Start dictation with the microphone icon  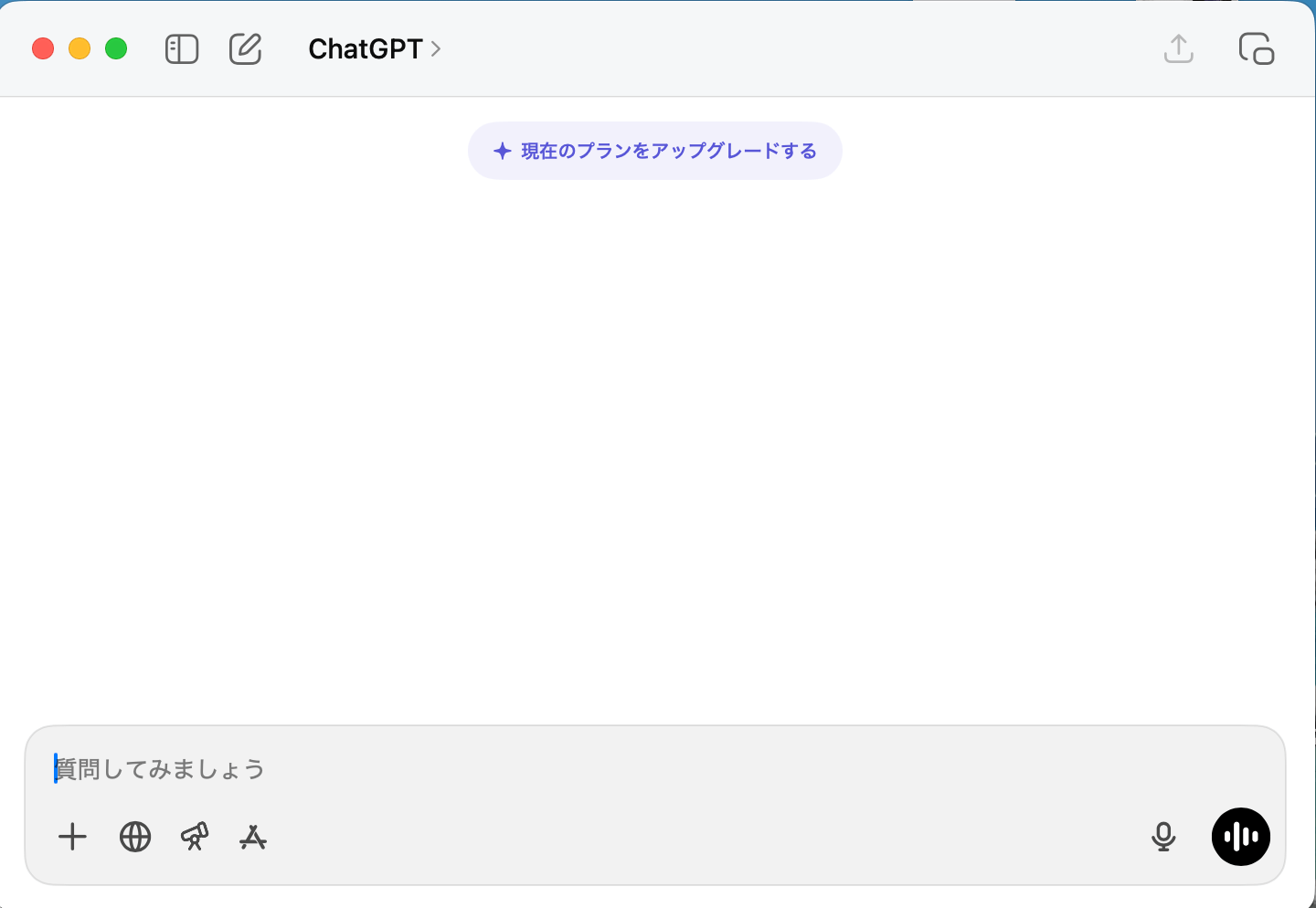tap(1163, 837)
